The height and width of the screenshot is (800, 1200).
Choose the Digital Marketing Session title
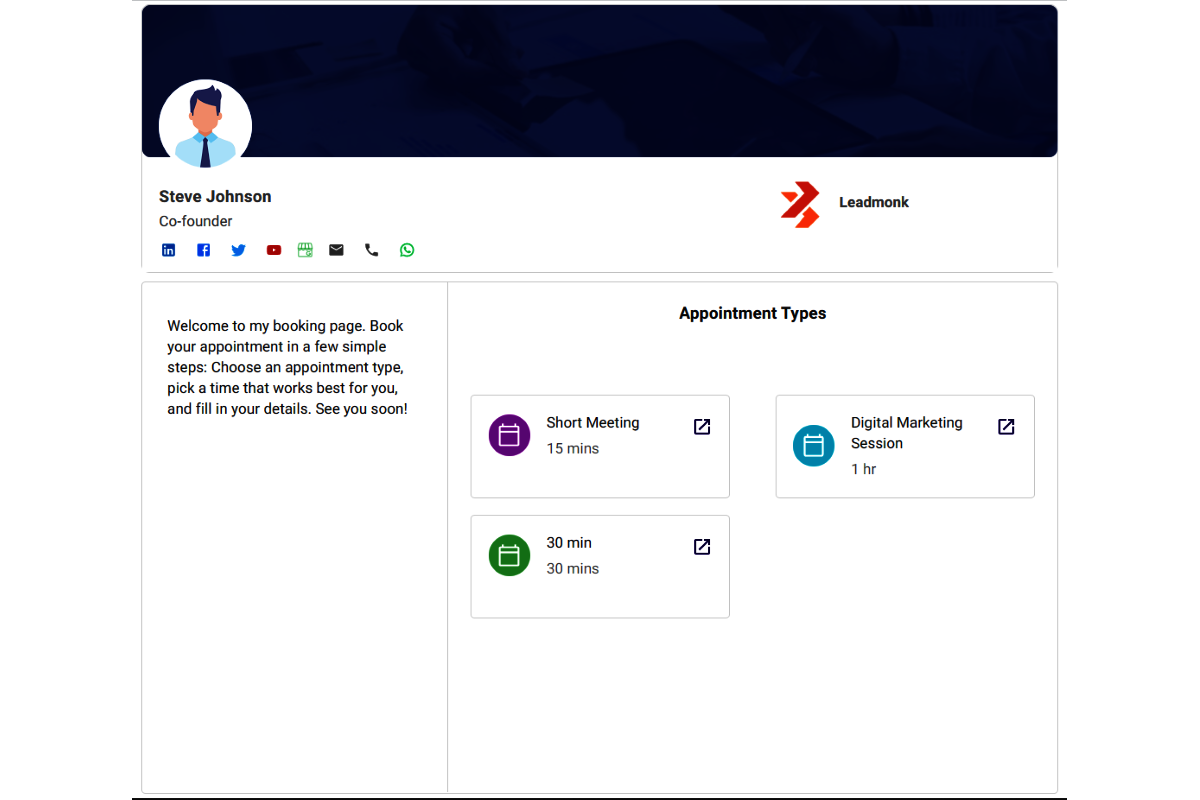pos(907,433)
